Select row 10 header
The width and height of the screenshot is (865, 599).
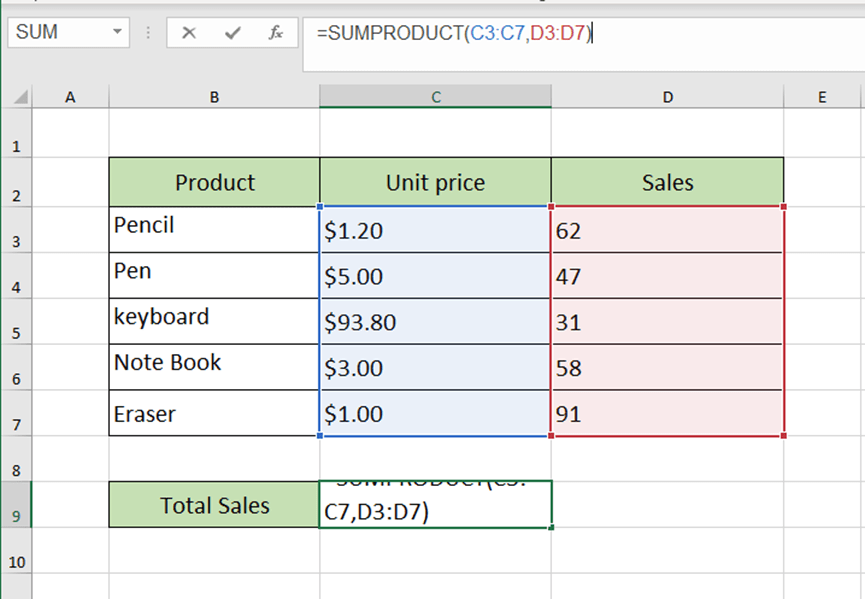click(x=16, y=550)
